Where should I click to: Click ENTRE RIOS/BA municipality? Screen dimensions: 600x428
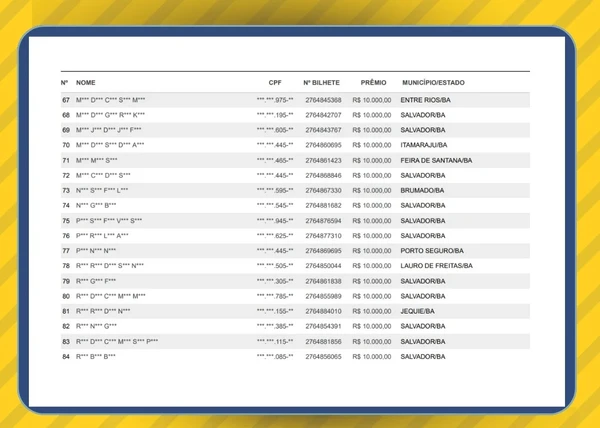click(x=426, y=100)
